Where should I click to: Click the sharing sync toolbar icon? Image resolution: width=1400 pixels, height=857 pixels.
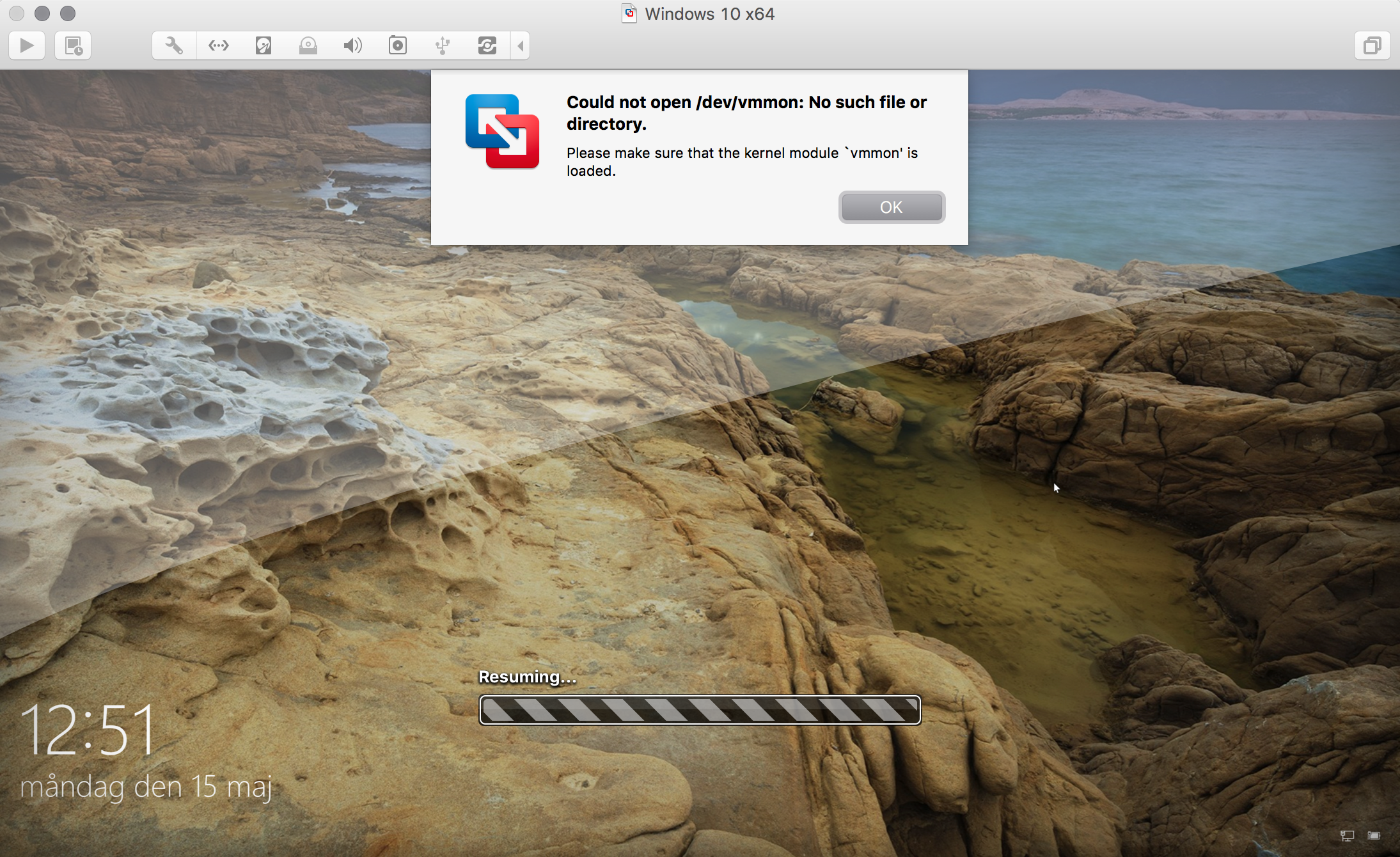[x=487, y=46]
